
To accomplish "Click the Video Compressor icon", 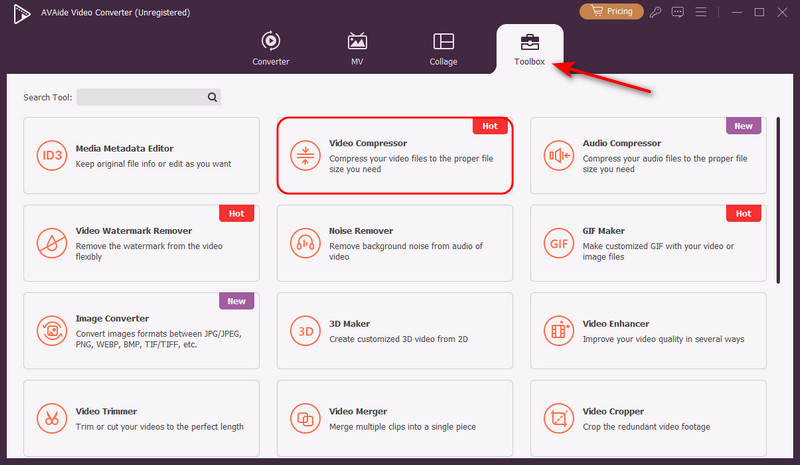I will pos(305,155).
